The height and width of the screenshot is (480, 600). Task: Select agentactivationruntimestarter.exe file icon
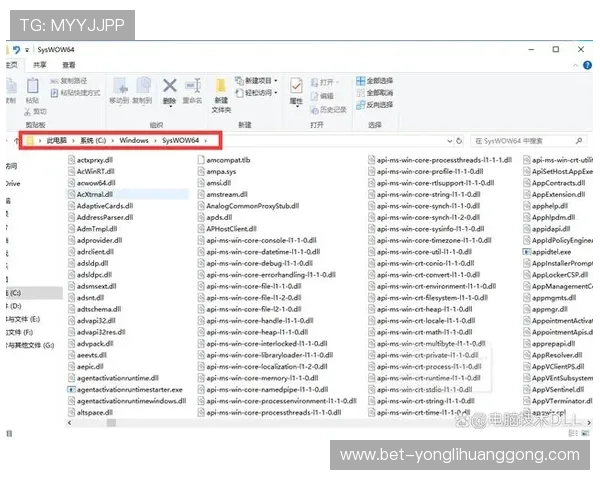pos(71,390)
